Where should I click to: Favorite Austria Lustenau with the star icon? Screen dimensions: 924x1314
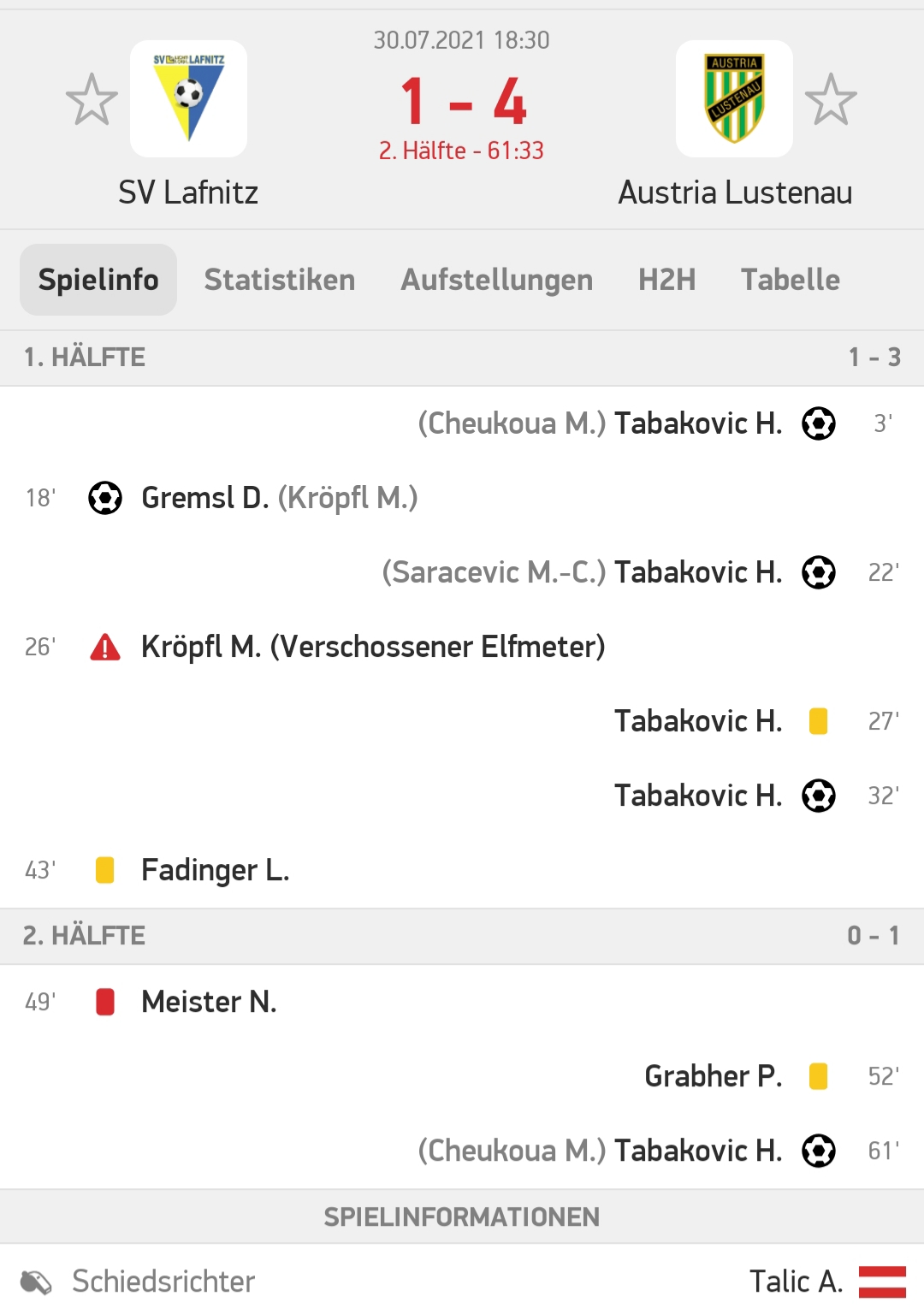point(831,99)
